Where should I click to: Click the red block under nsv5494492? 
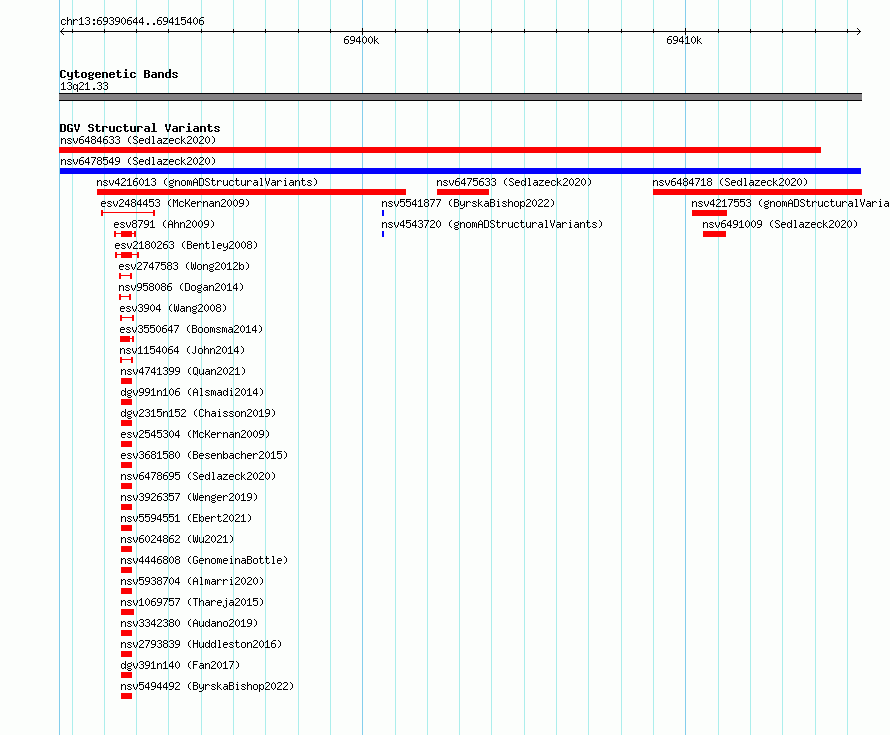coord(127,696)
